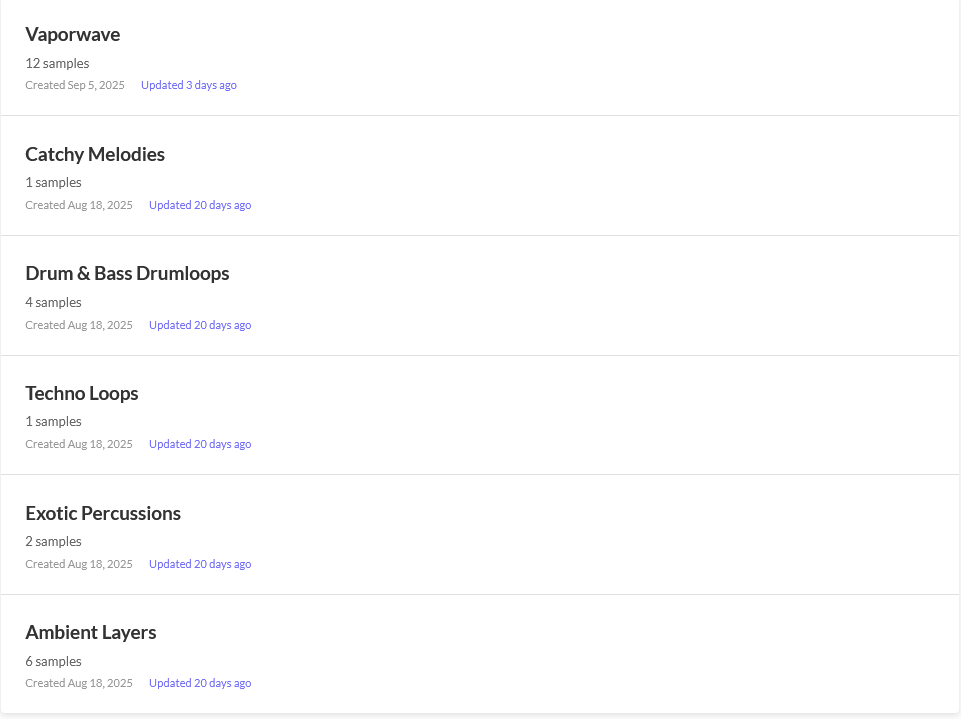Open the Ambient Layers collection
Viewport: 961px width, 719px height.
[x=91, y=633]
